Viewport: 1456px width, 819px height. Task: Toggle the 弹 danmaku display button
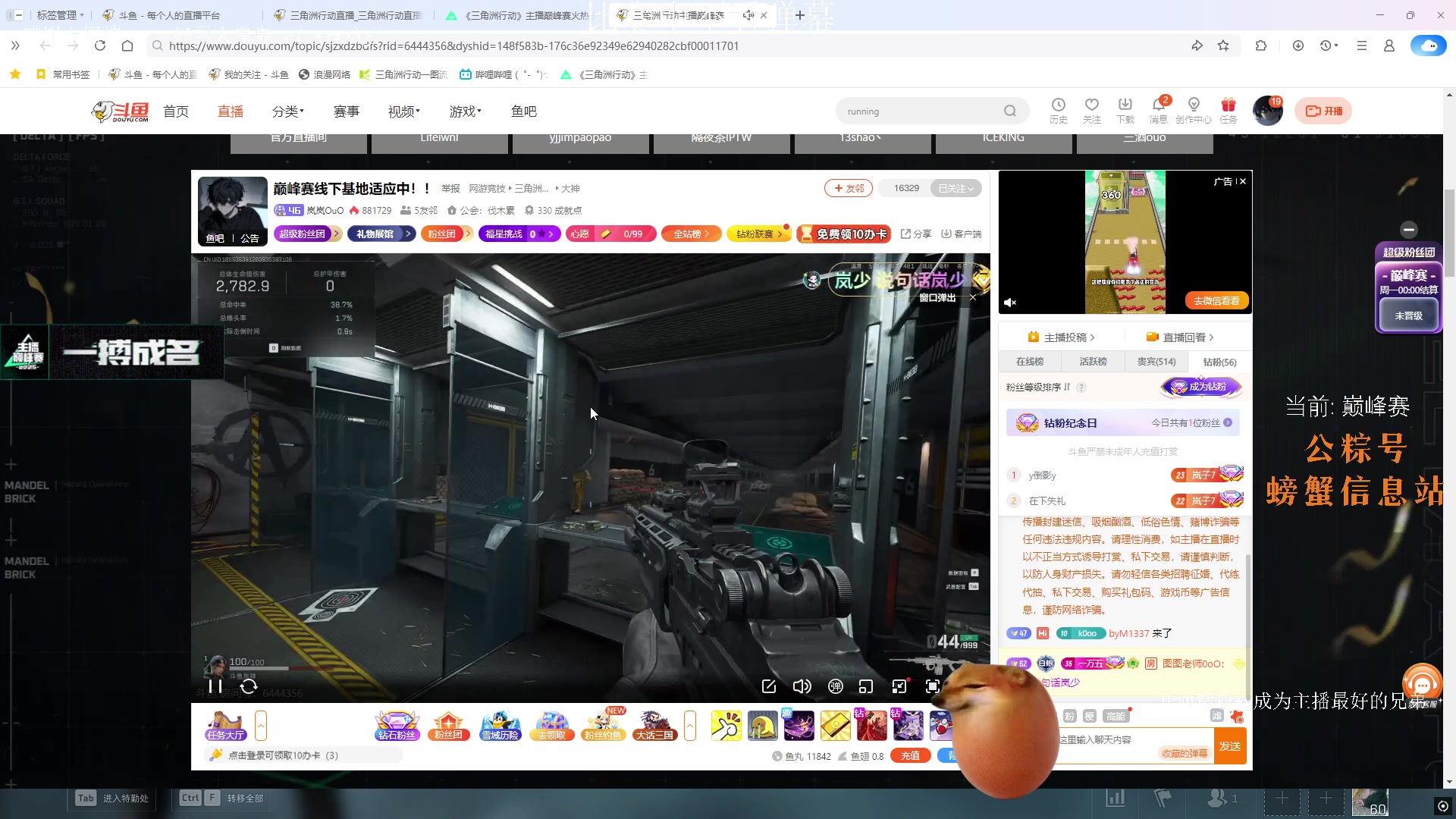[836, 686]
